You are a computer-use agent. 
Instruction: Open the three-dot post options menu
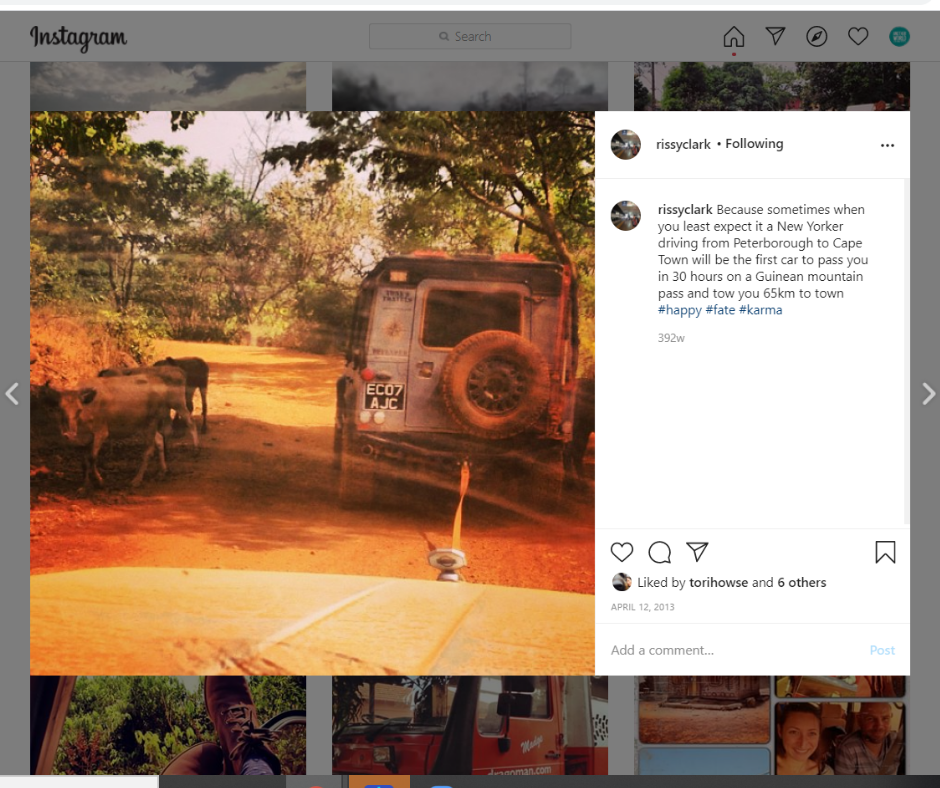887,145
